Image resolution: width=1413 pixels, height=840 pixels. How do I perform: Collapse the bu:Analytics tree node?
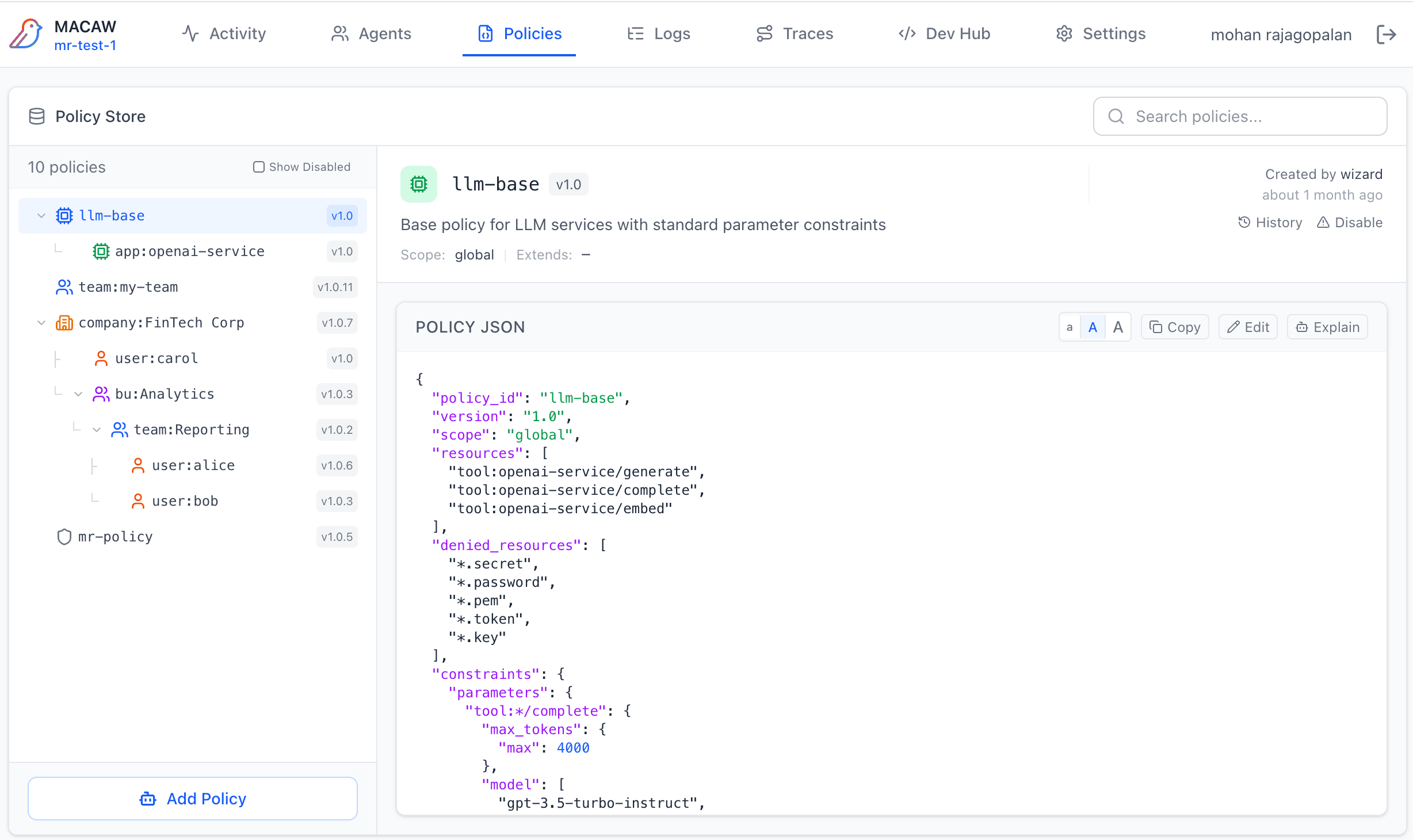(78, 394)
